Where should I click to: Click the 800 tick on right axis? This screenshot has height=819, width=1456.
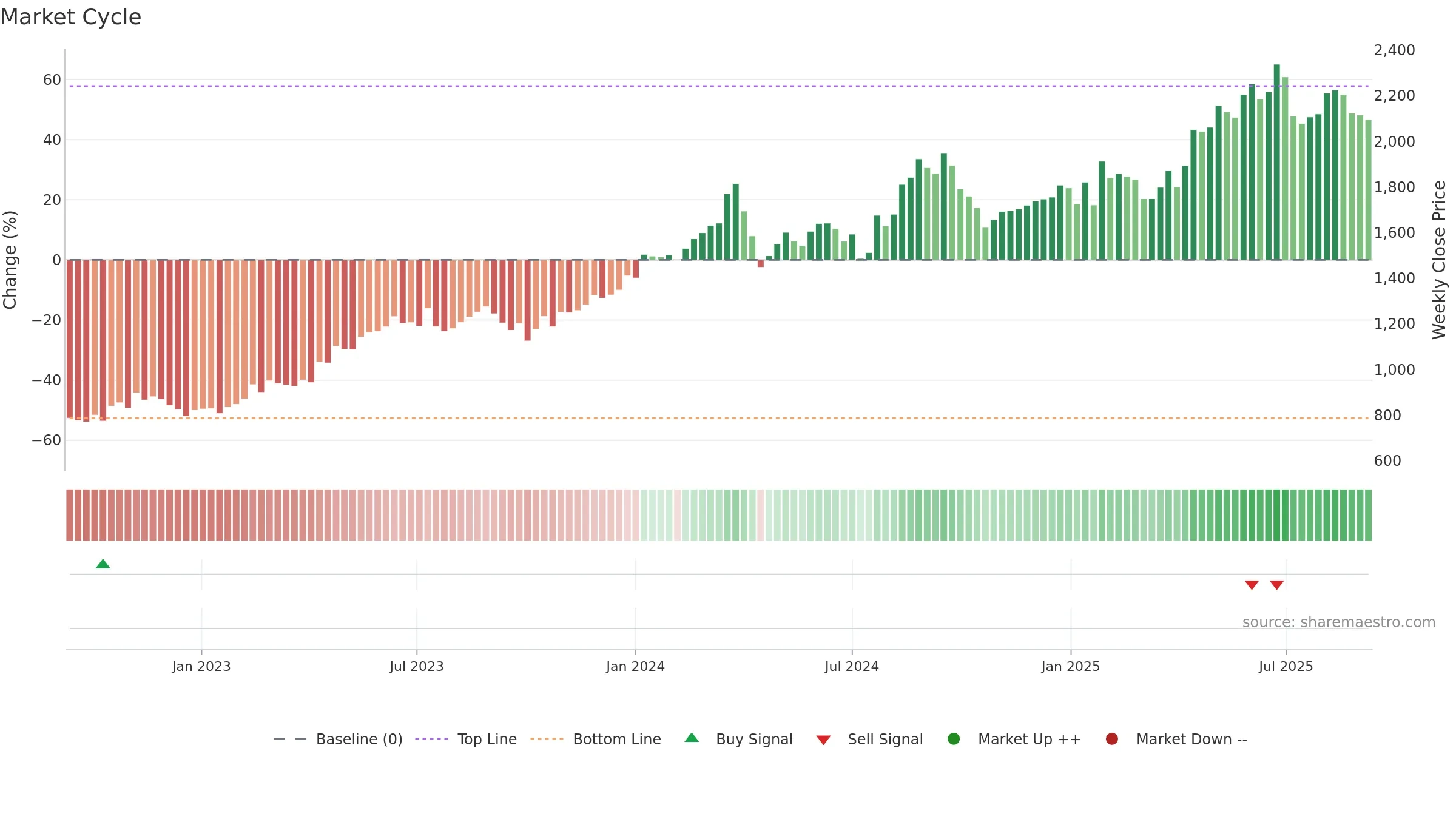pos(1388,416)
